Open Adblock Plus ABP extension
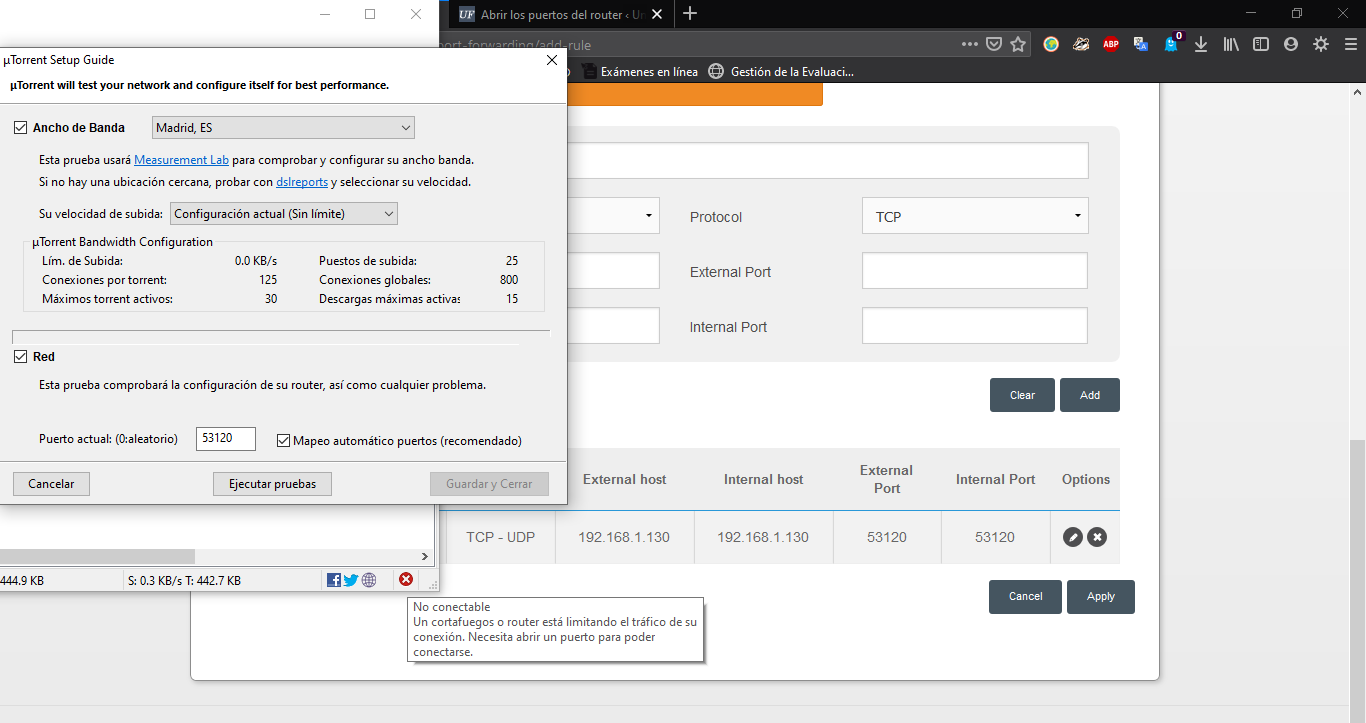The width and height of the screenshot is (1366, 723). tap(1111, 44)
